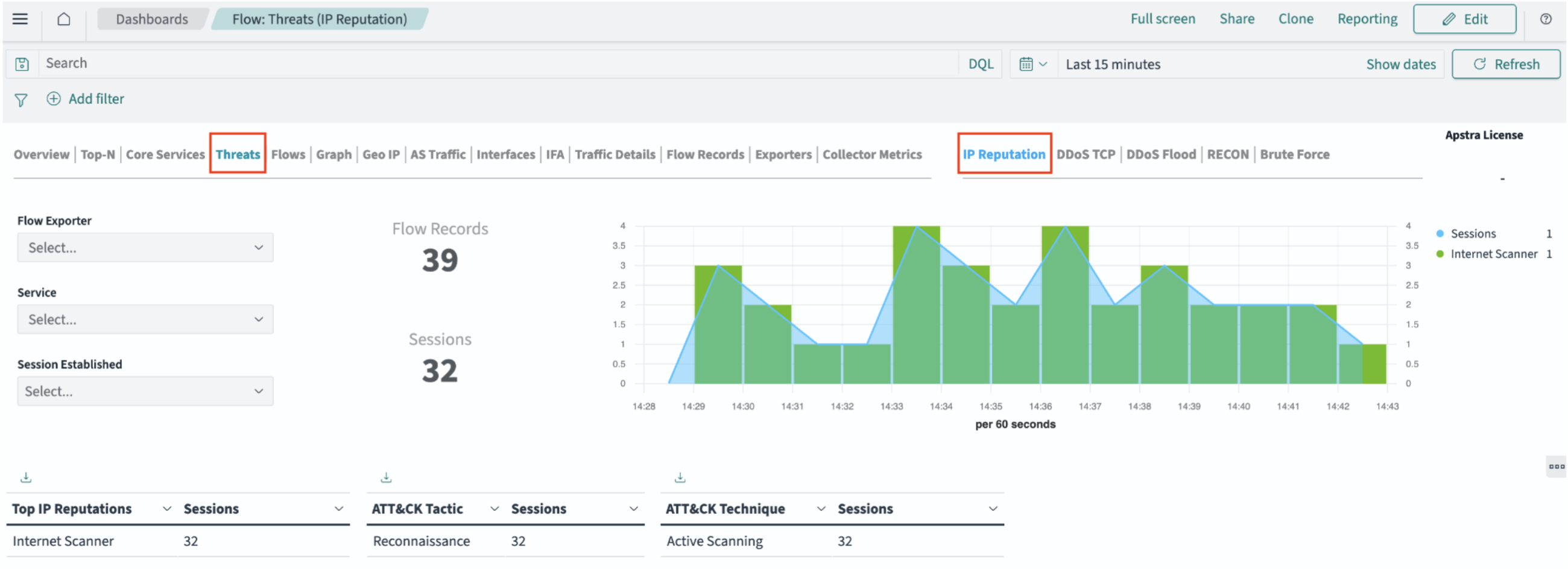Open the Graph tab
This screenshot has height=569, width=1568.
(x=334, y=154)
